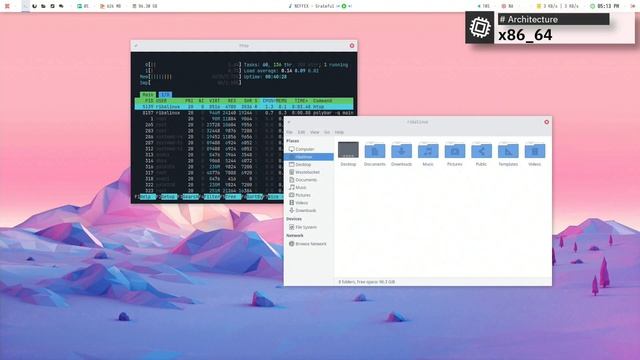The image size is (640, 360).
Task: Click F2 Setup in htop footer
Action: 167,197
